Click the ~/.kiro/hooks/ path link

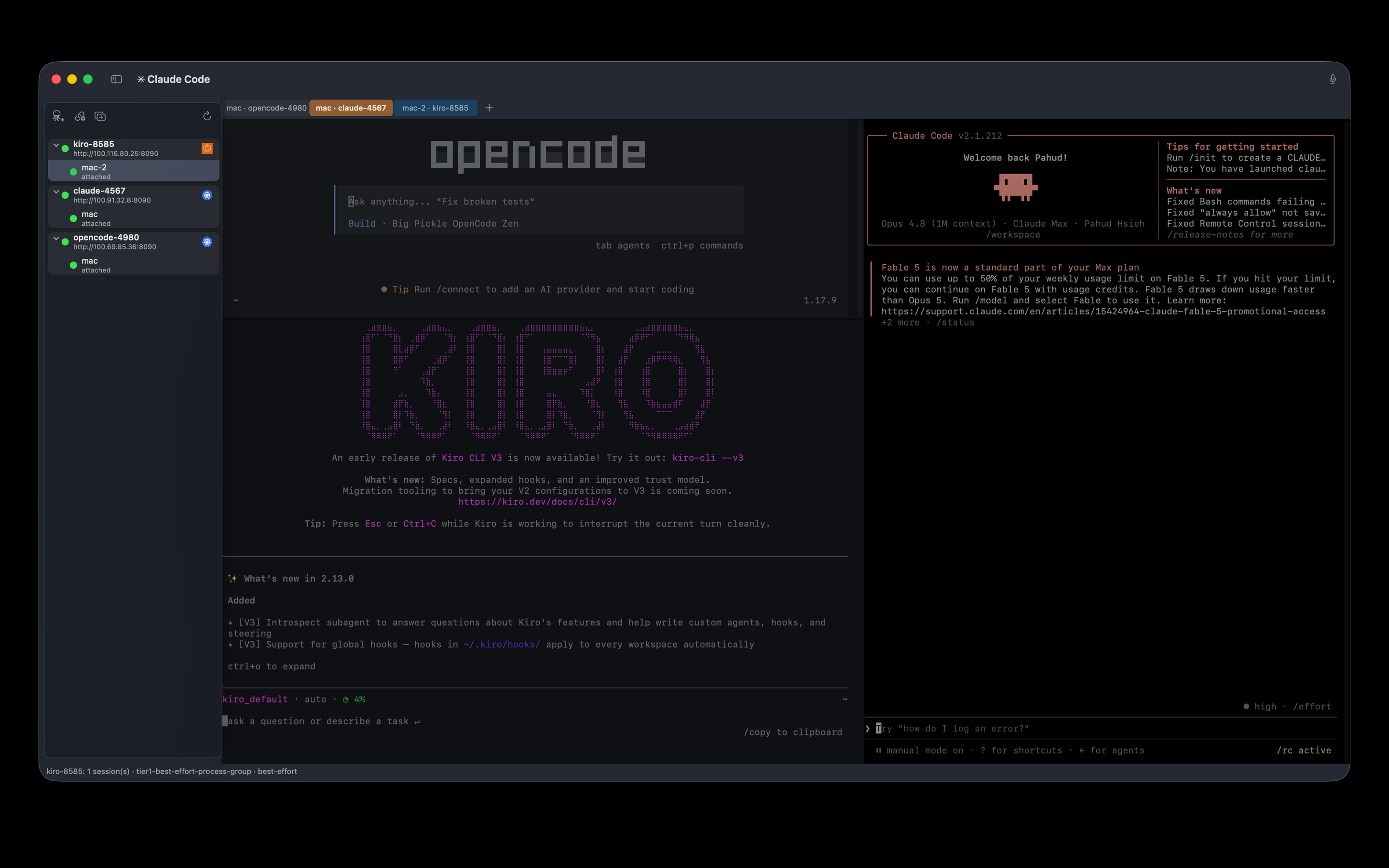pos(502,644)
